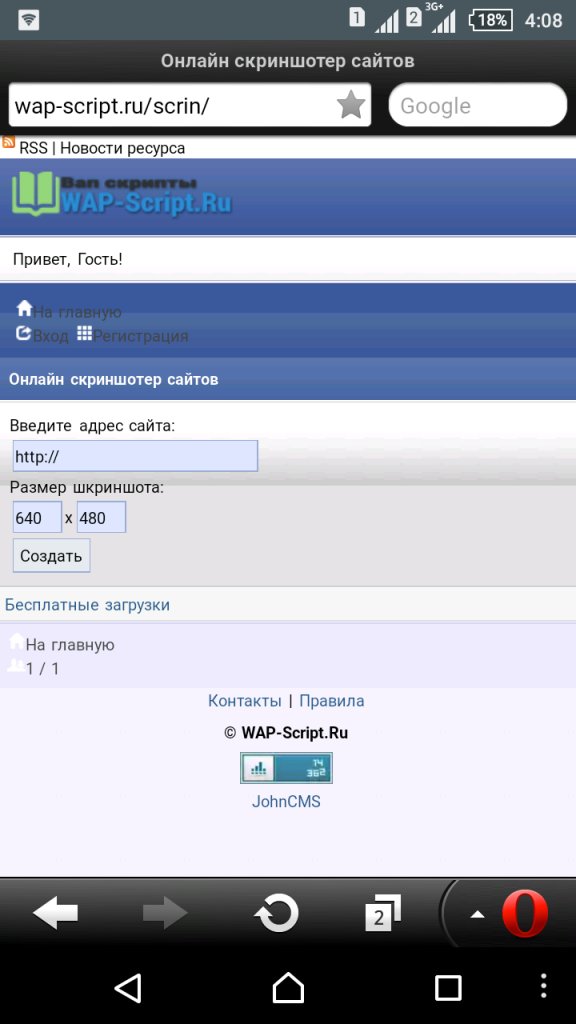Select the 640 width field
The image size is (576, 1024).
37,518
